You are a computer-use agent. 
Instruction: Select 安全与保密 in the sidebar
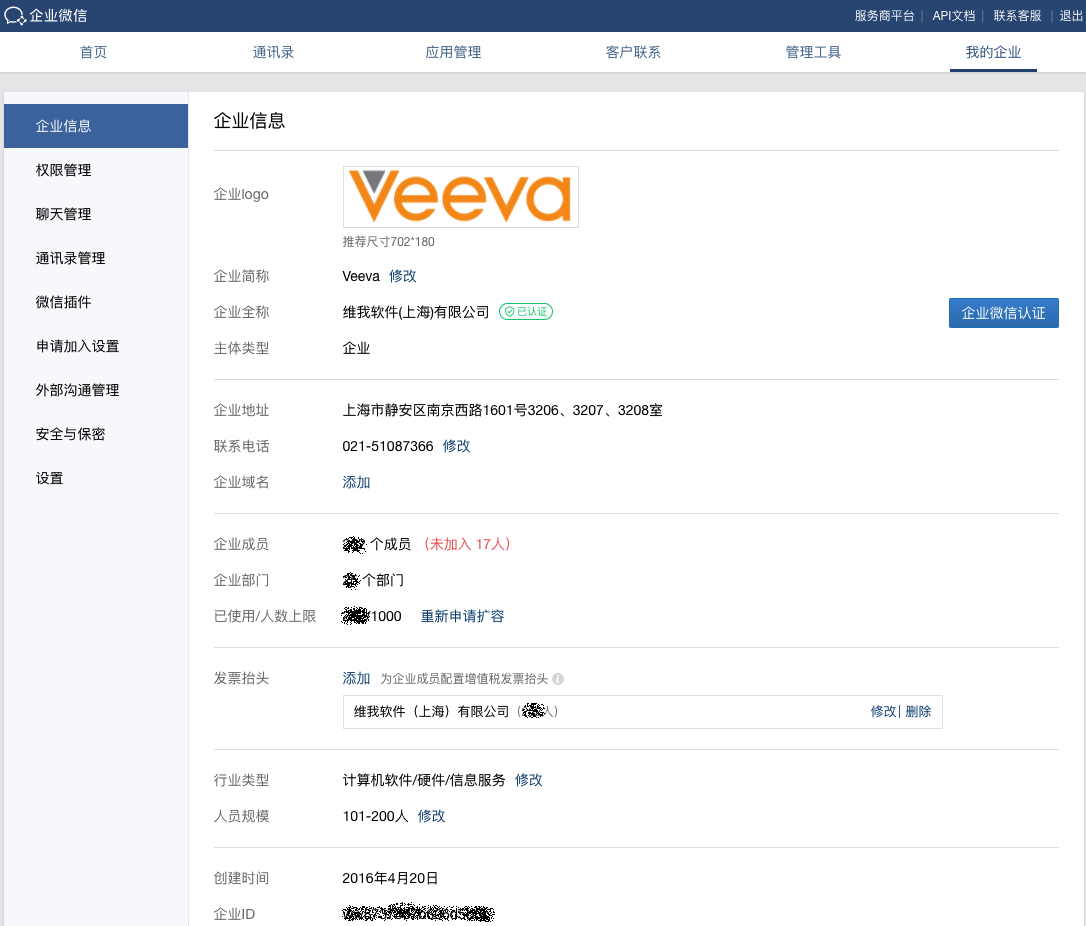[70, 434]
